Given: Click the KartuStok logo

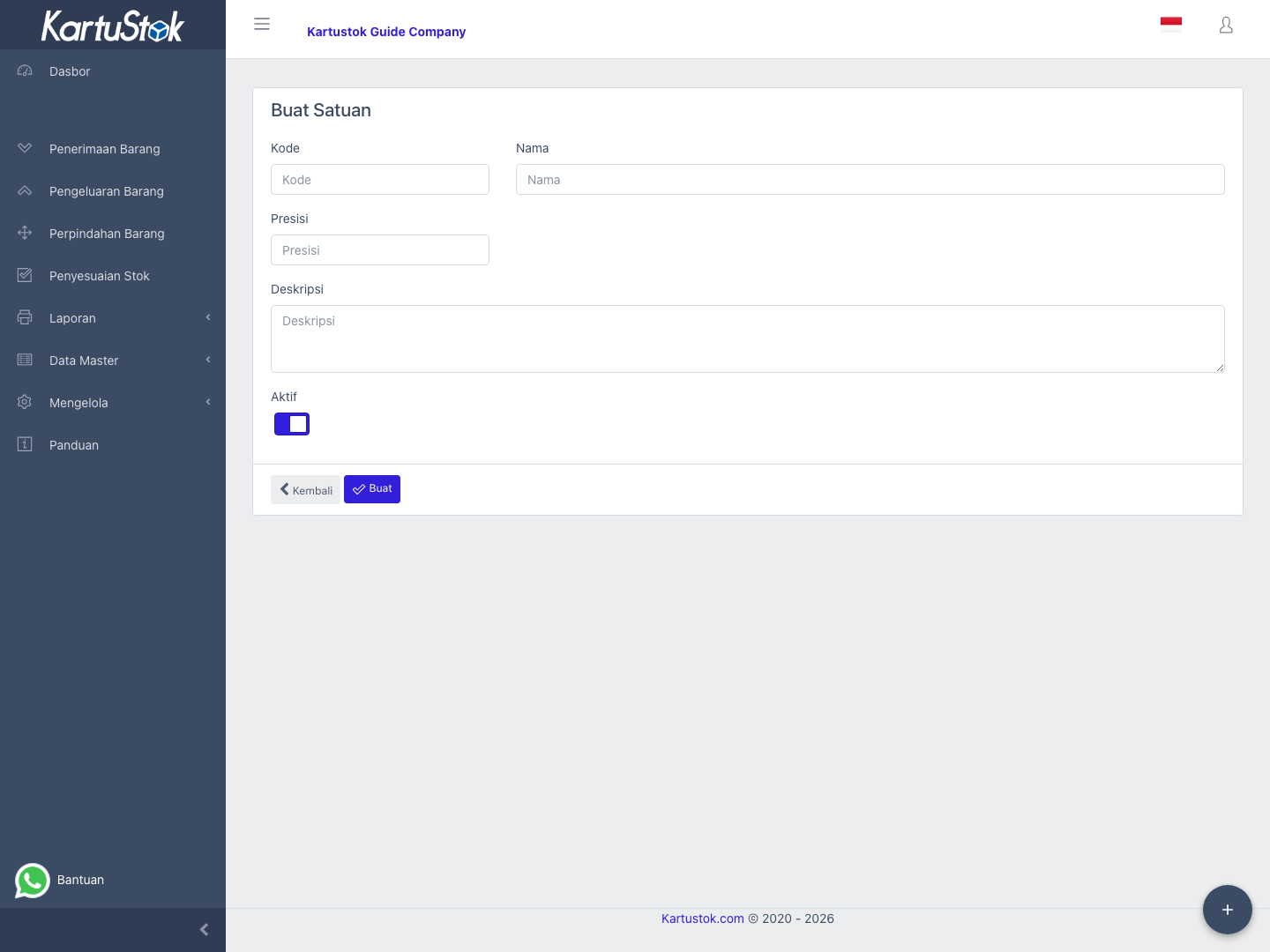Looking at the screenshot, I should 113,26.
